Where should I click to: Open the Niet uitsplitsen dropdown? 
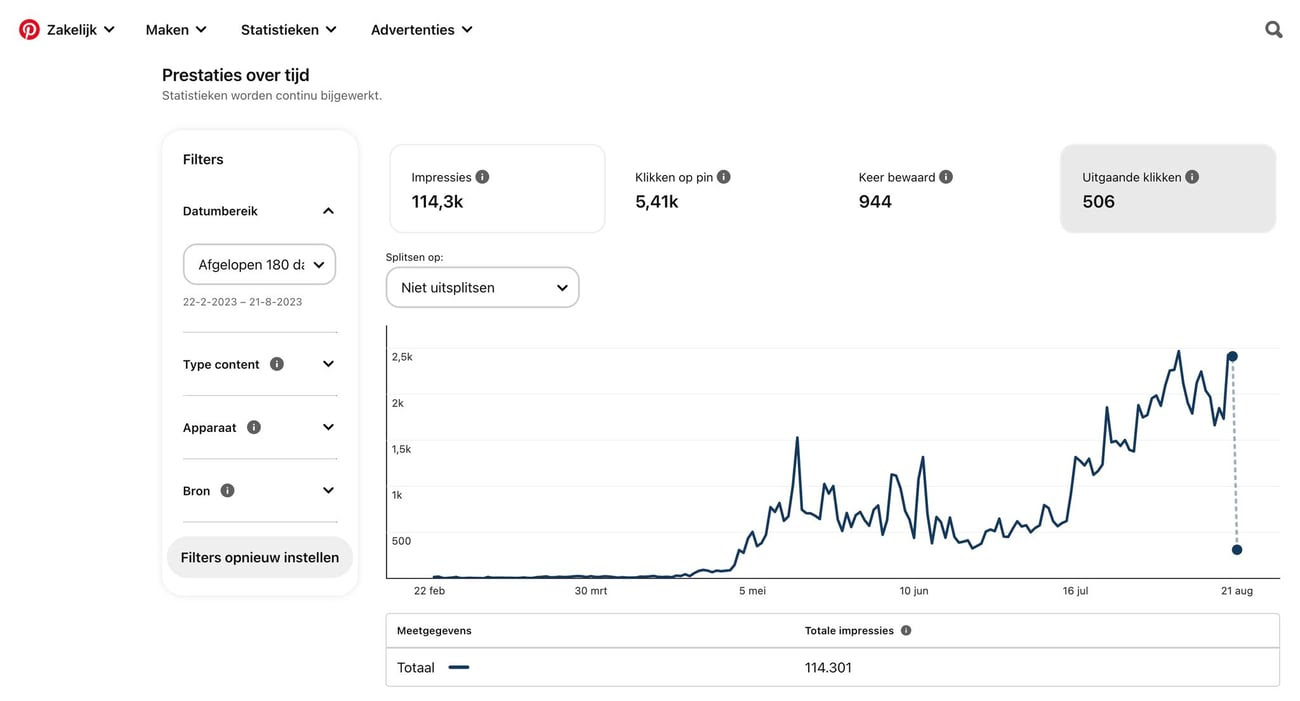(482, 287)
